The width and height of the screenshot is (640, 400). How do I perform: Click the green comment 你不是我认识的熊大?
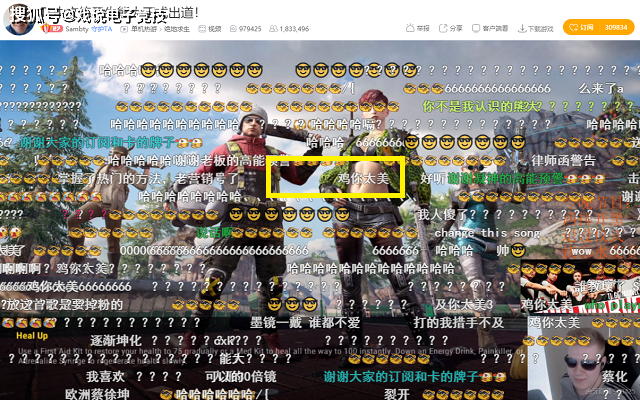[482, 107]
